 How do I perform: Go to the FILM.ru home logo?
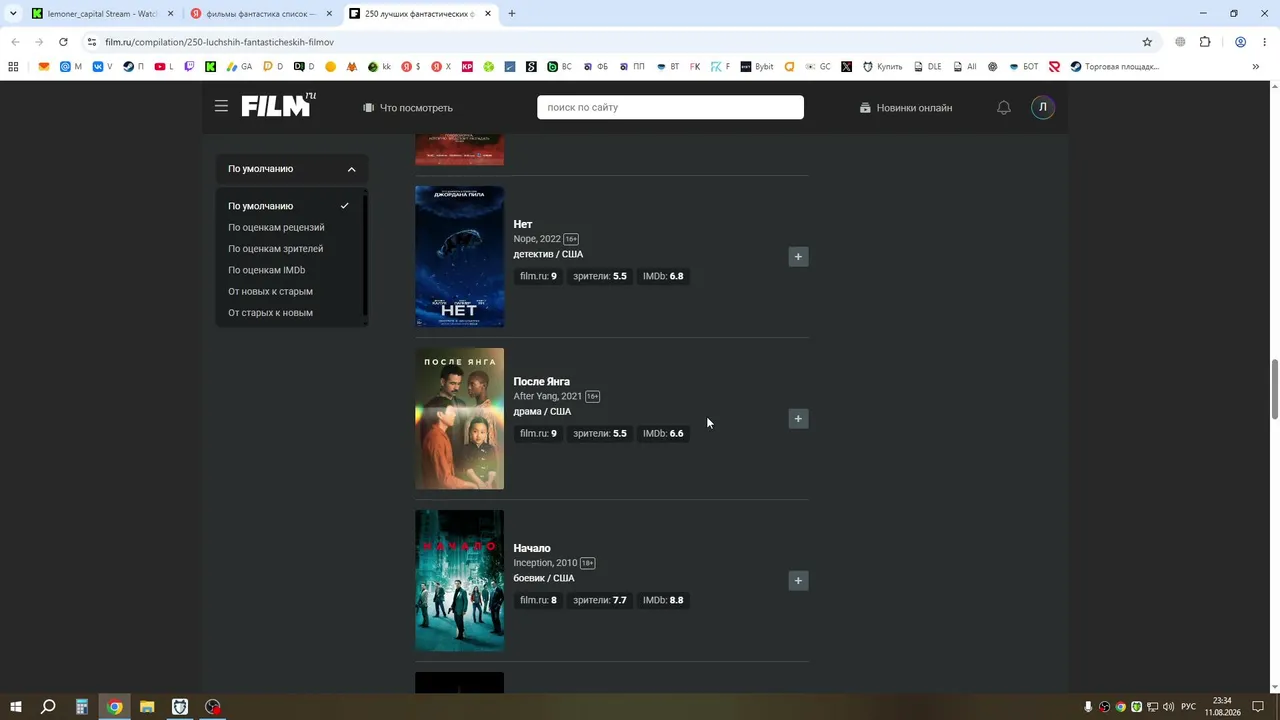tap(278, 105)
